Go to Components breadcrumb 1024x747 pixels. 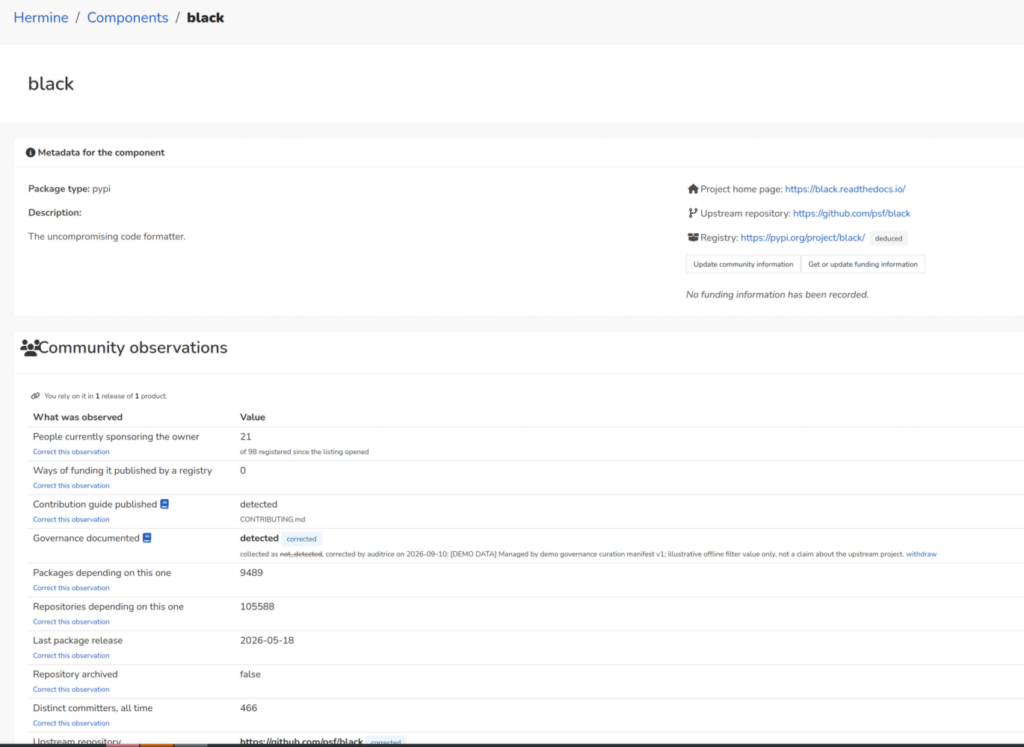127,18
